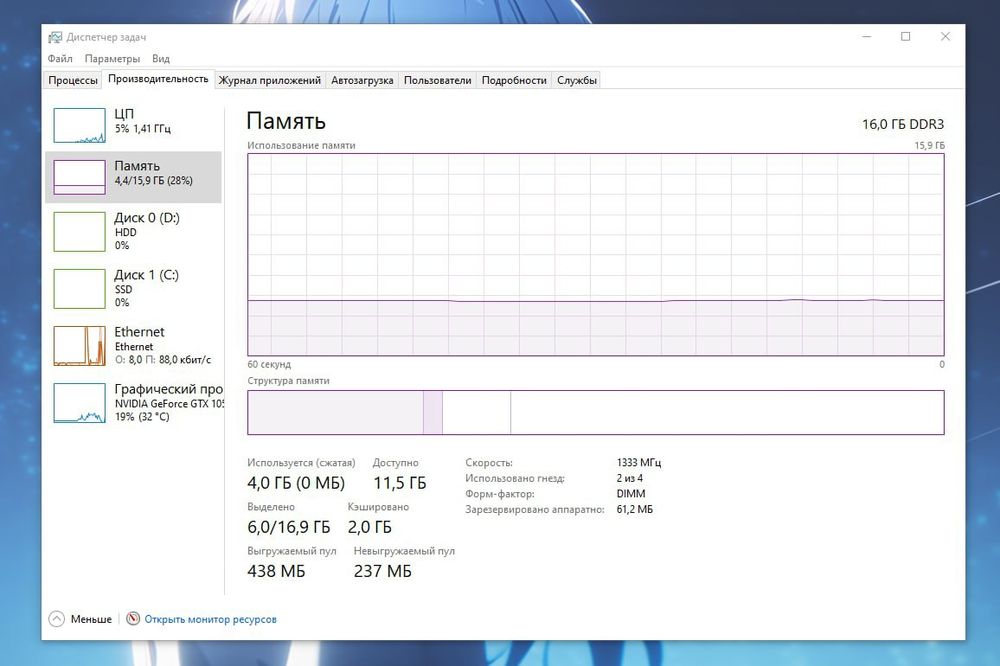Image resolution: width=1000 pixels, height=666 pixels.
Task: Switch to the Процессы tab
Action: click(x=73, y=80)
